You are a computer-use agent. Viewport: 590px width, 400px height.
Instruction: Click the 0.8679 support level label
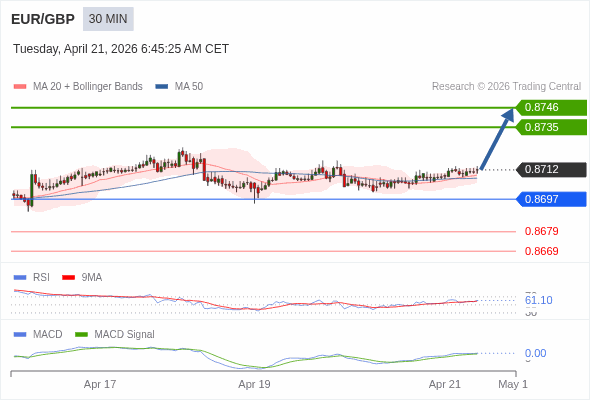(x=541, y=231)
